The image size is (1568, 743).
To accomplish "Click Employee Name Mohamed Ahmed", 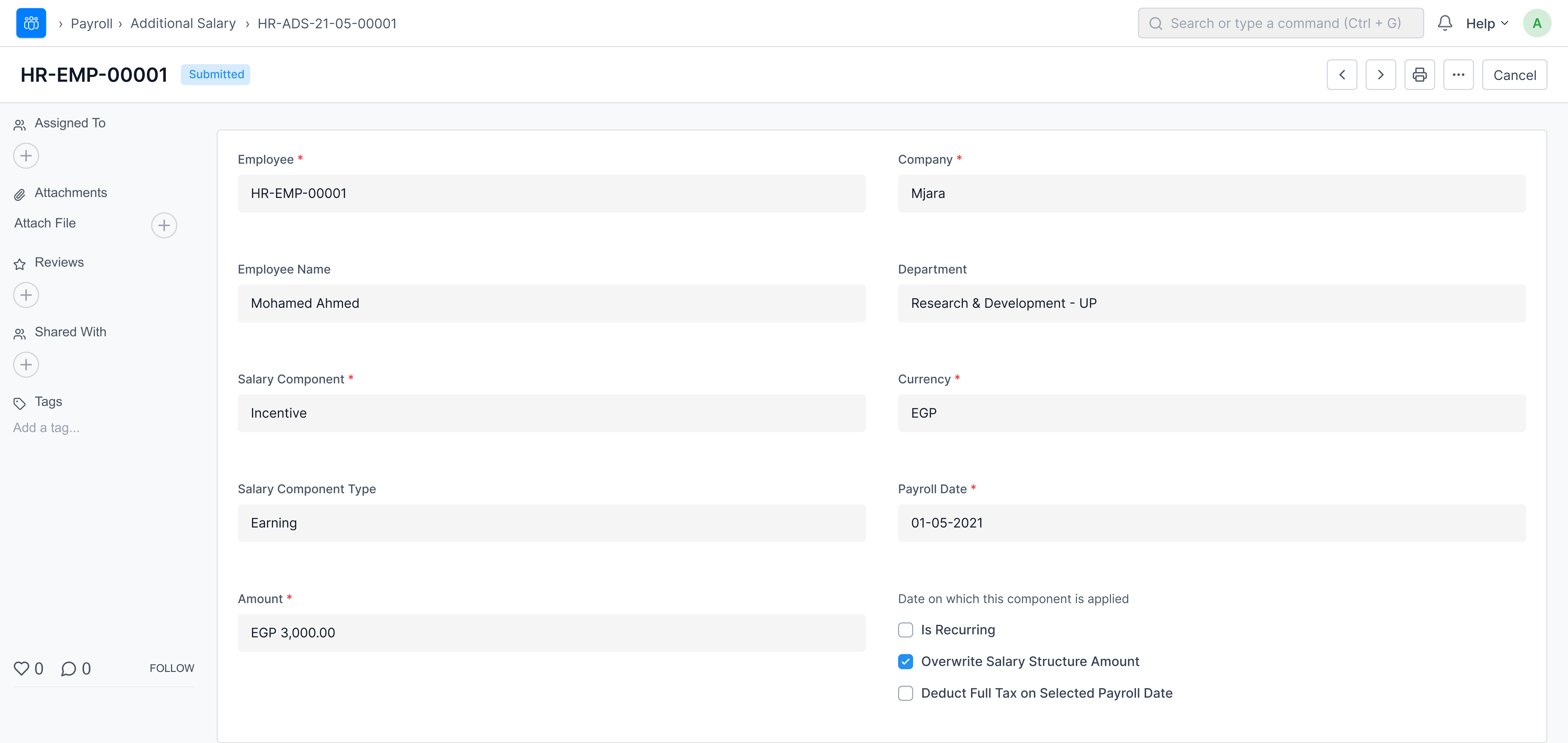I will point(552,303).
